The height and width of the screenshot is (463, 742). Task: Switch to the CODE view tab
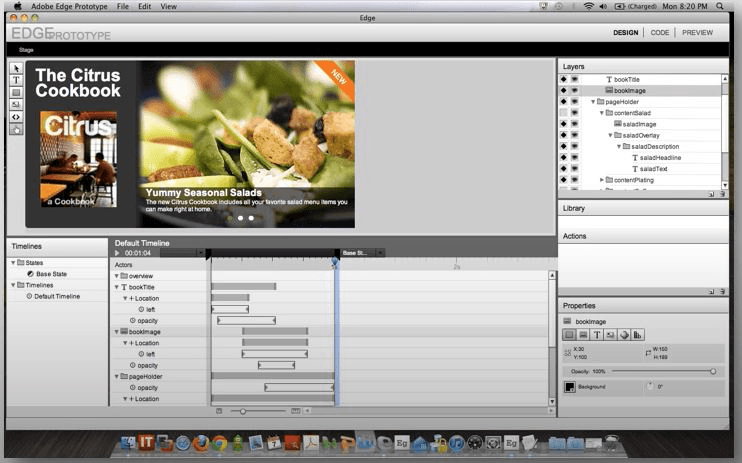click(659, 32)
